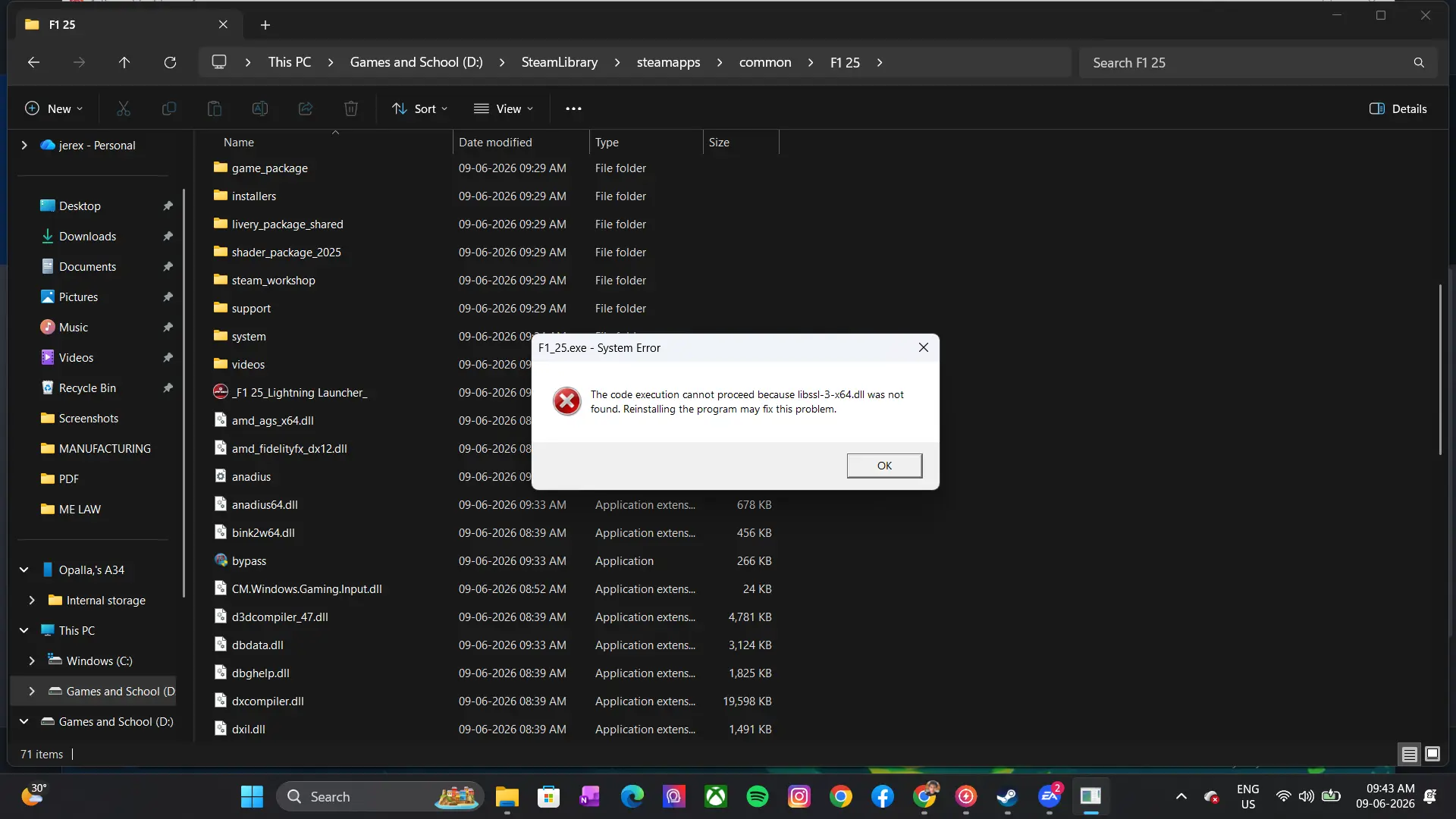This screenshot has width=1456, height=819.
Task: Unpin Videos from Quick access
Action: (168, 357)
